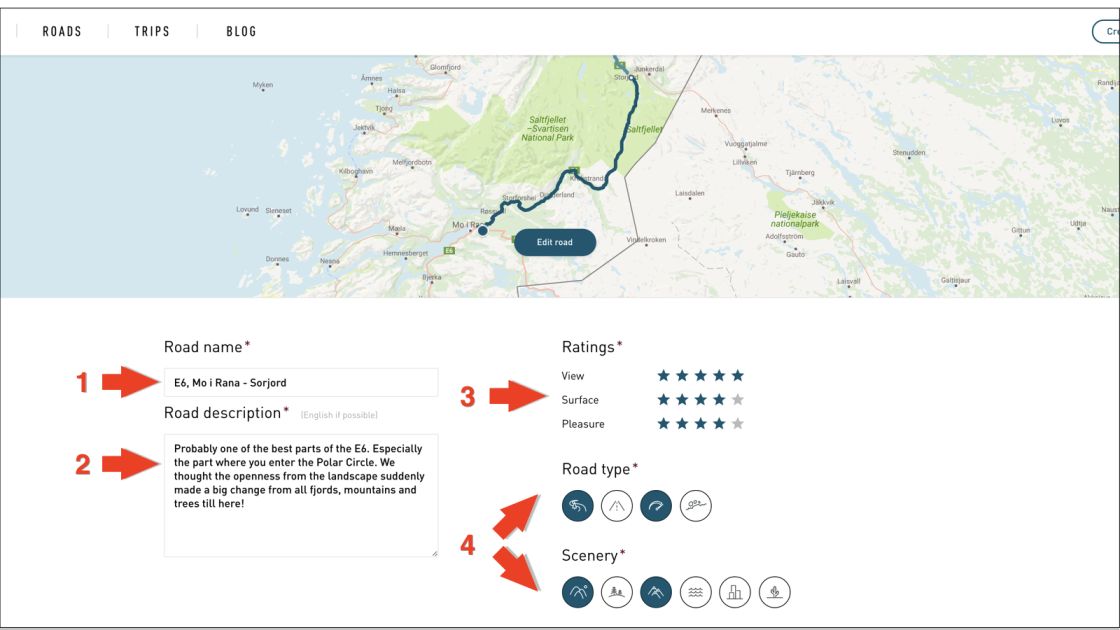This screenshot has height=630, width=1120.
Task: Click the Glomfjord place label on map
Action: point(445,67)
